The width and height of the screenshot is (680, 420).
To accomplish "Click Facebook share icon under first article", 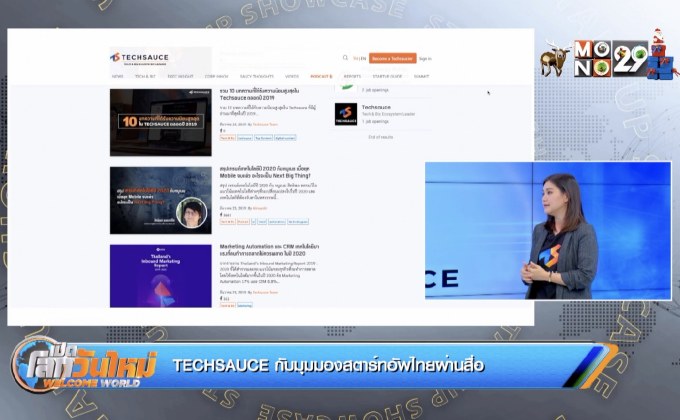I will [221, 131].
